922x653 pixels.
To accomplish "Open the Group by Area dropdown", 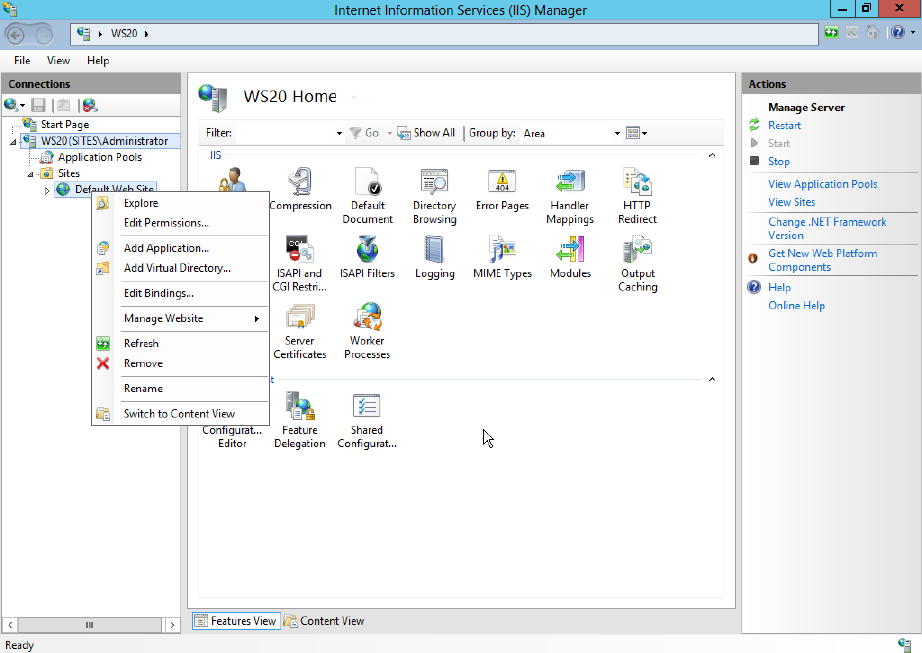I will [x=571, y=133].
